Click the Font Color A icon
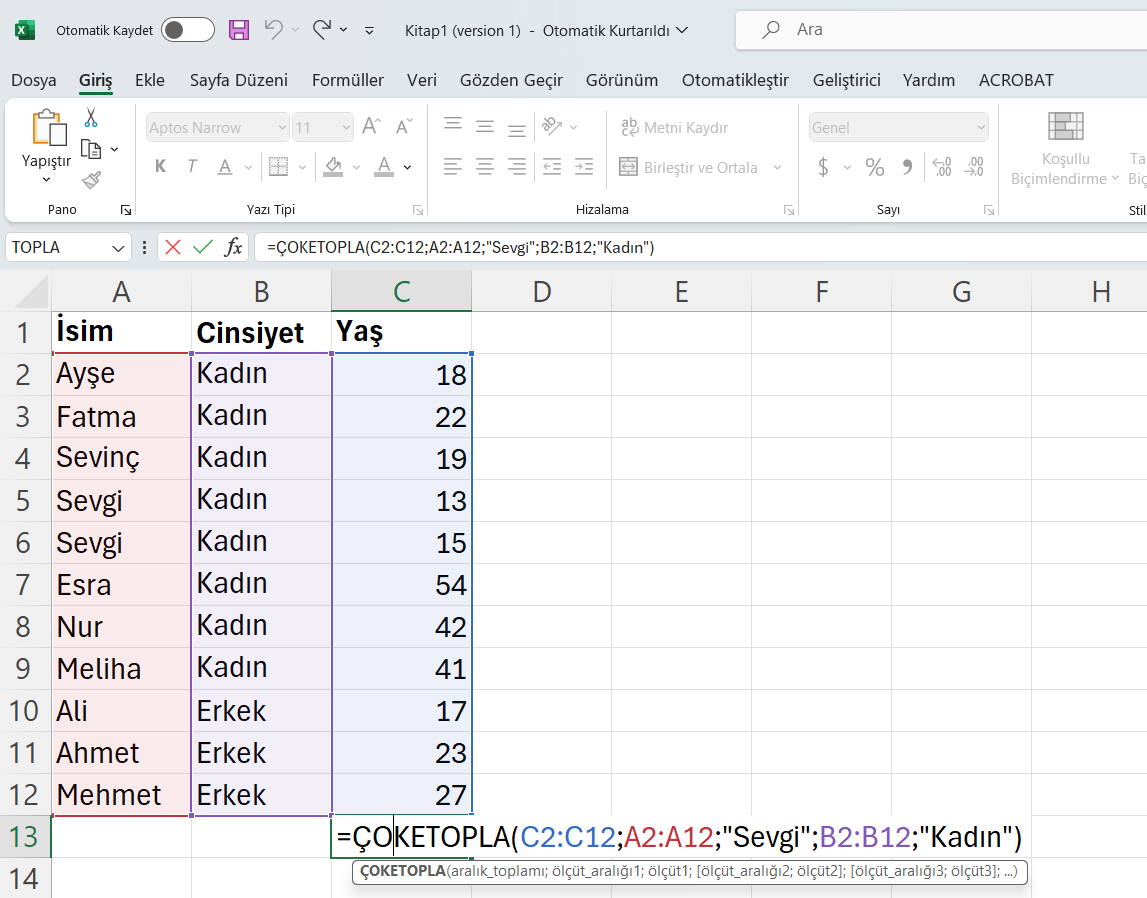The image size is (1147, 898). coord(384,167)
